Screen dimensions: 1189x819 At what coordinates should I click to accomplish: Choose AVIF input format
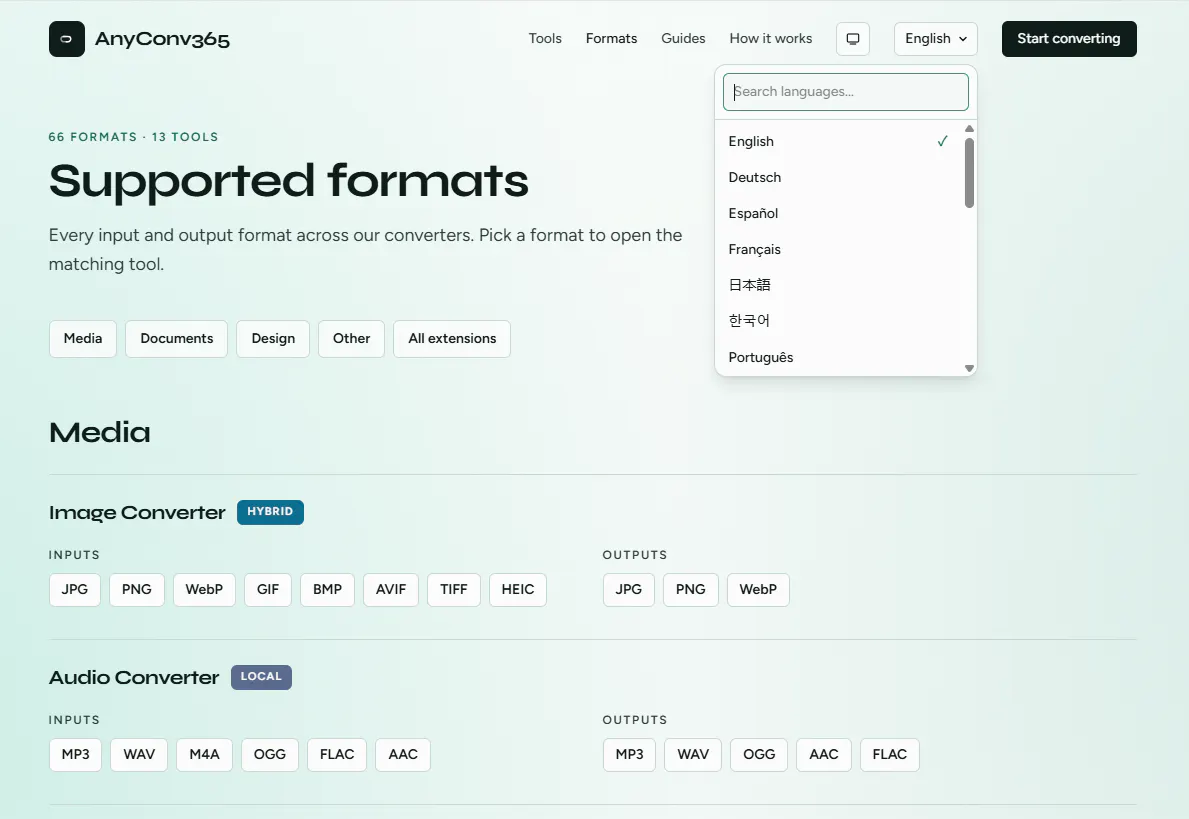[x=391, y=590]
